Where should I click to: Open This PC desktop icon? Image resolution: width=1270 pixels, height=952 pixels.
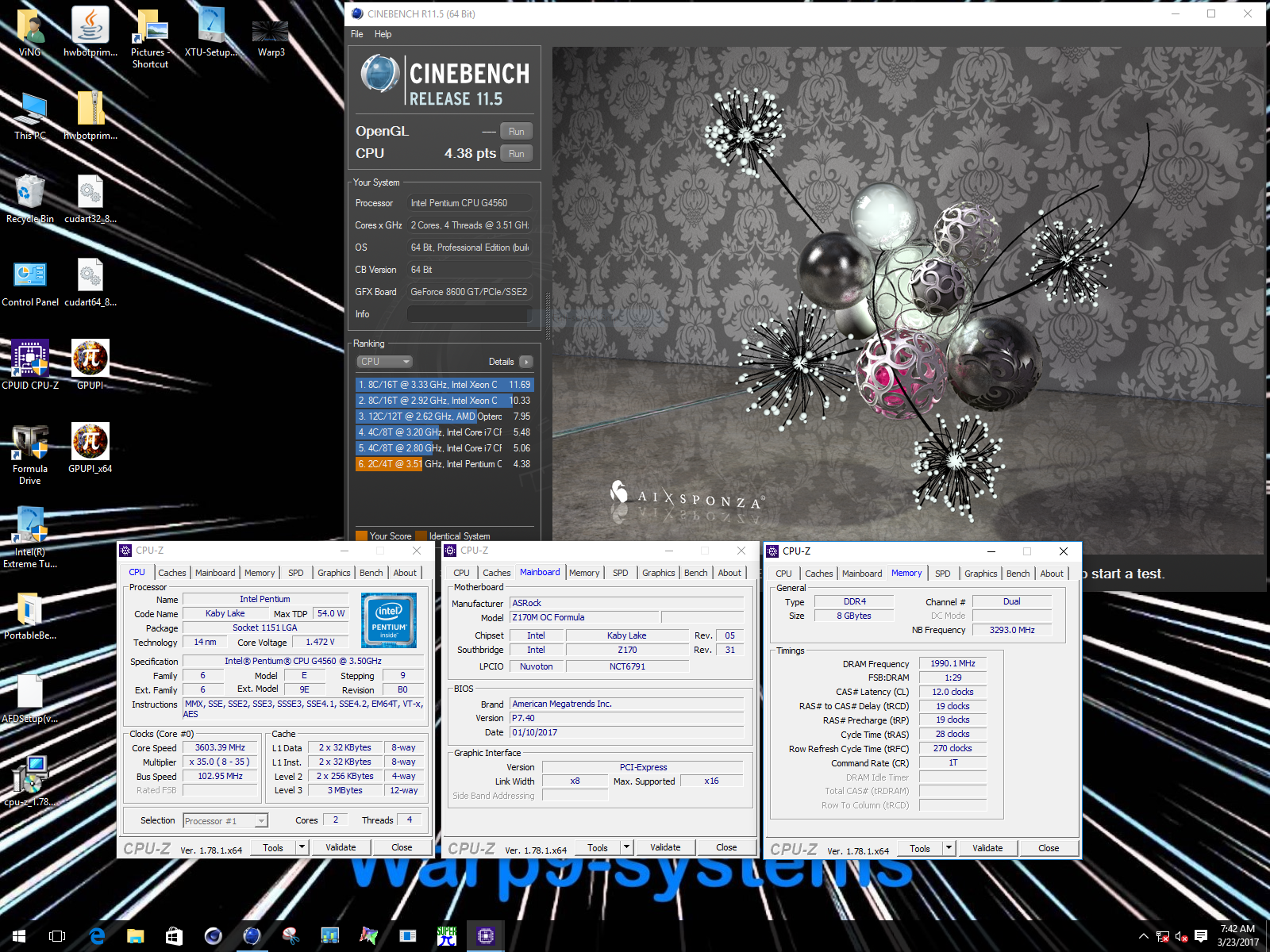(30, 116)
